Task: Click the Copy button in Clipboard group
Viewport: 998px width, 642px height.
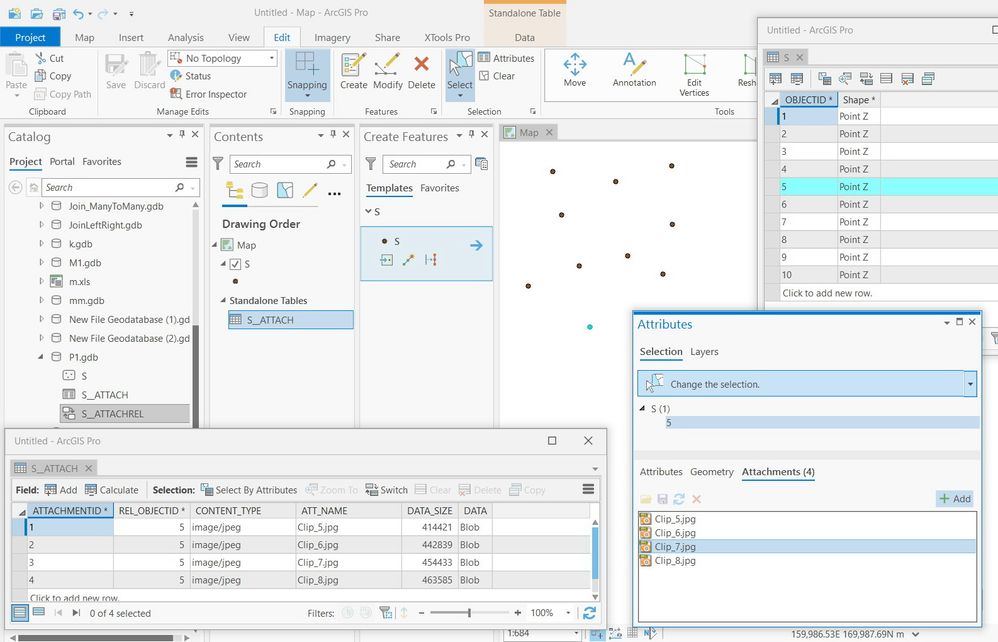Action: click(x=53, y=76)
